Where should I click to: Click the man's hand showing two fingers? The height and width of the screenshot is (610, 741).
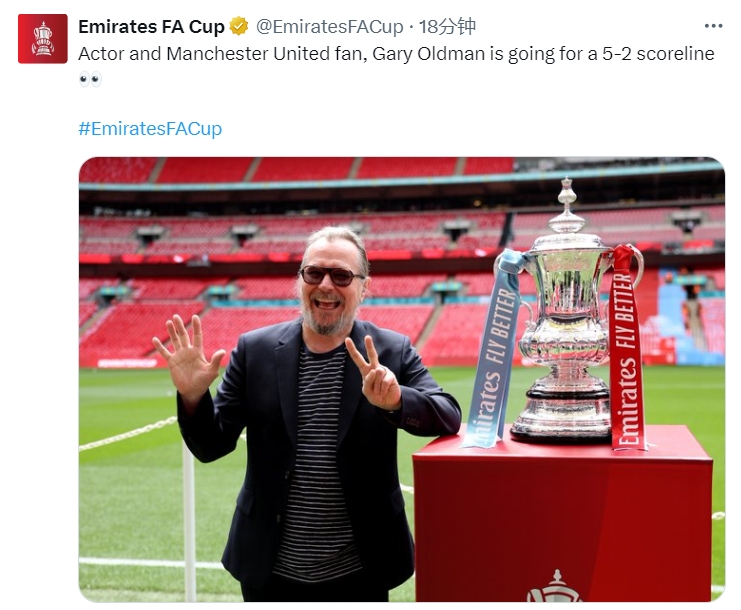point(374,373)
